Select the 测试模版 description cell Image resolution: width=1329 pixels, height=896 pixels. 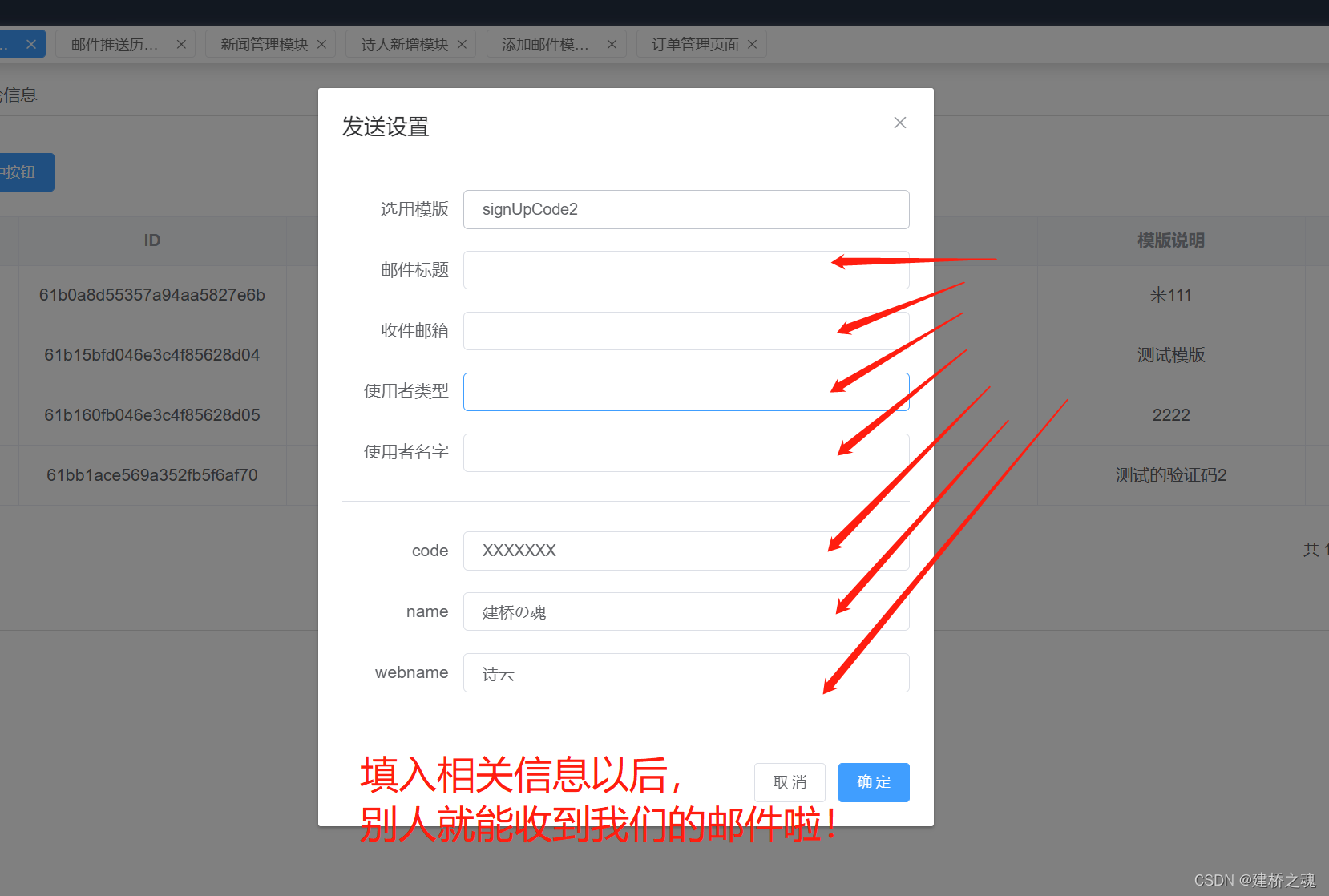[1171, 355]
